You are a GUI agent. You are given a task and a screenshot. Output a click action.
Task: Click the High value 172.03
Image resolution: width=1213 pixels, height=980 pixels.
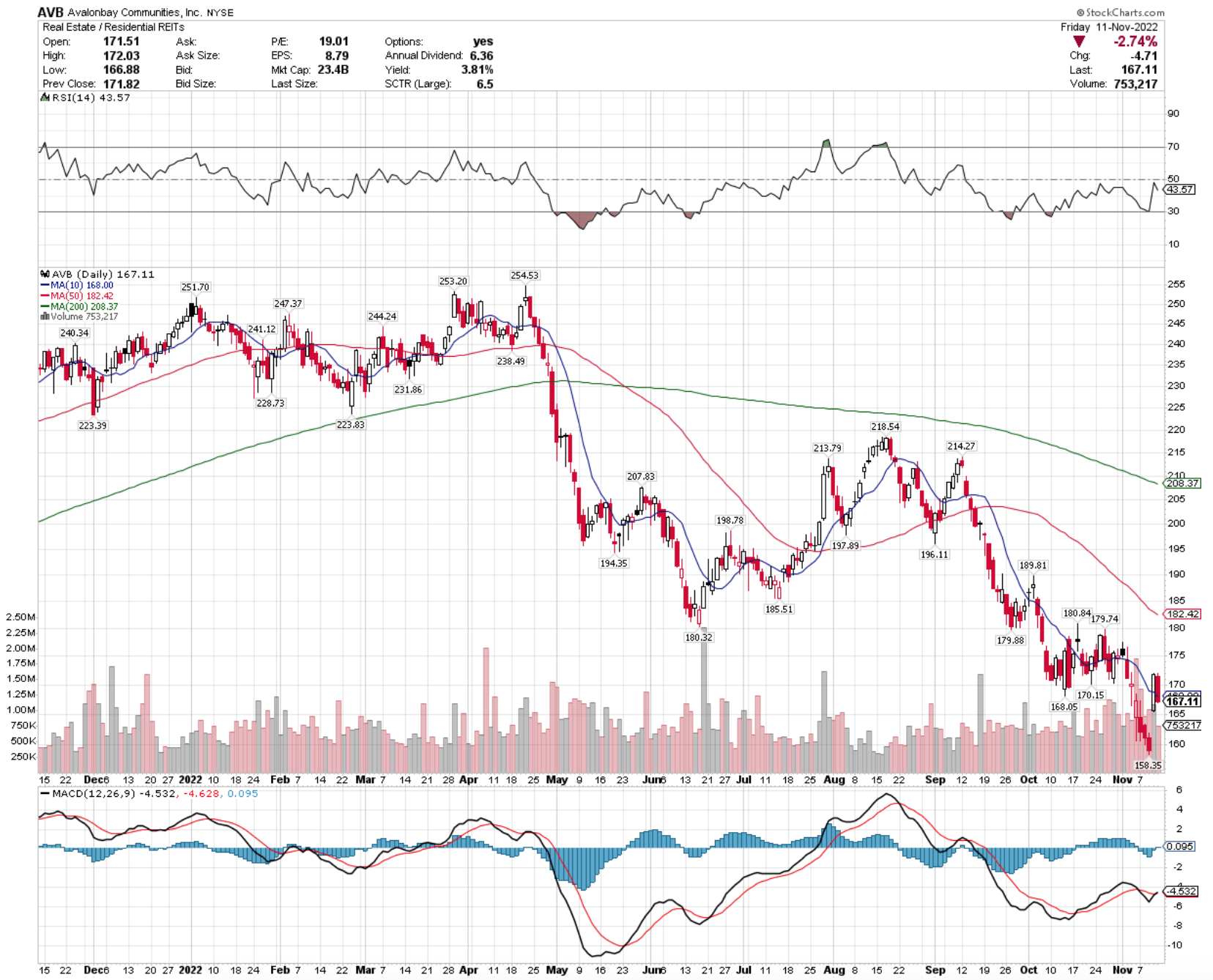tap(121, 56)
